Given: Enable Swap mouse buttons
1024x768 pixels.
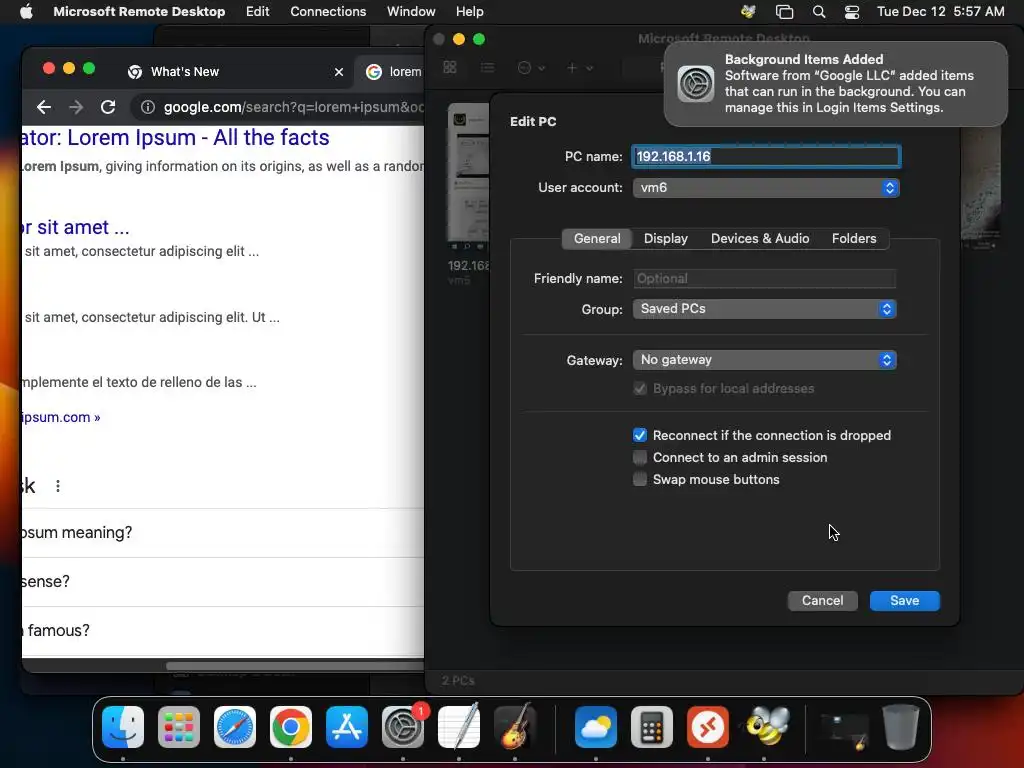Looking at the screenshot, I should coord(640,479).
